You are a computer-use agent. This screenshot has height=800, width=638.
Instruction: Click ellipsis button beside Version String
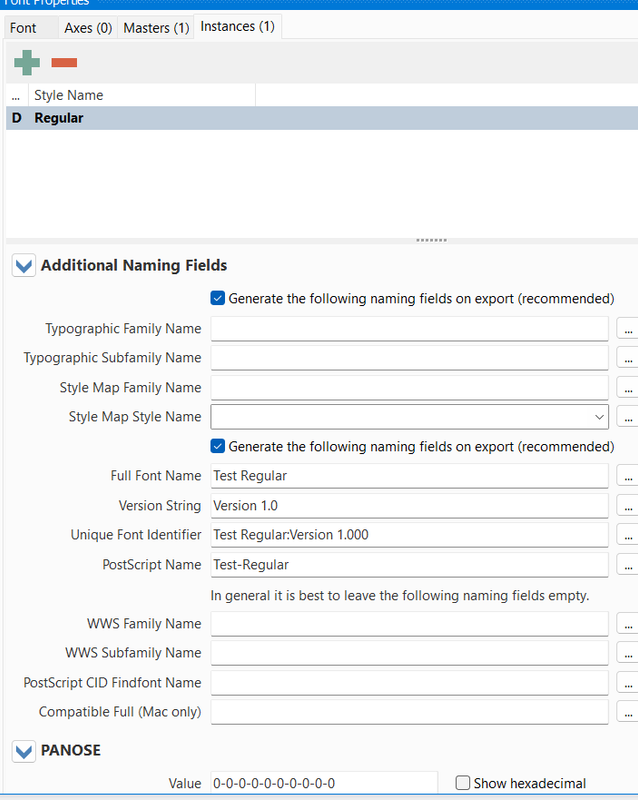(x=627, y=506)
